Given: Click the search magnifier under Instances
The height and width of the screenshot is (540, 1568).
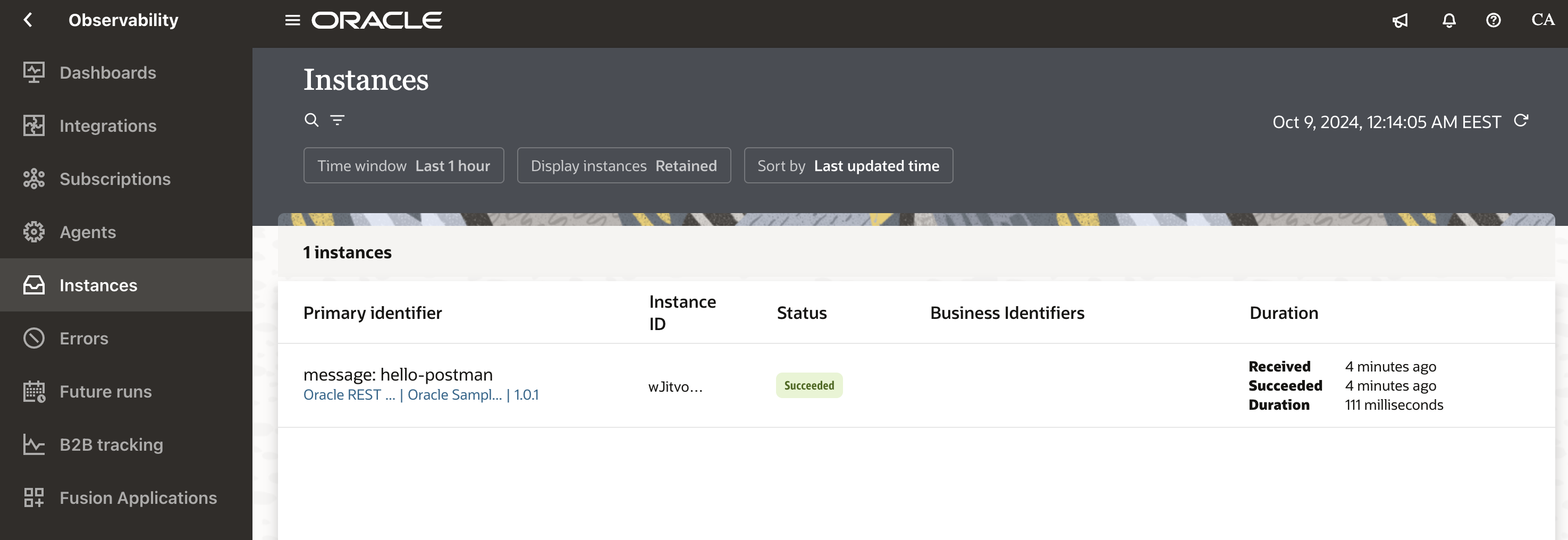Looking at the screenshot, I should pos(311,120).
